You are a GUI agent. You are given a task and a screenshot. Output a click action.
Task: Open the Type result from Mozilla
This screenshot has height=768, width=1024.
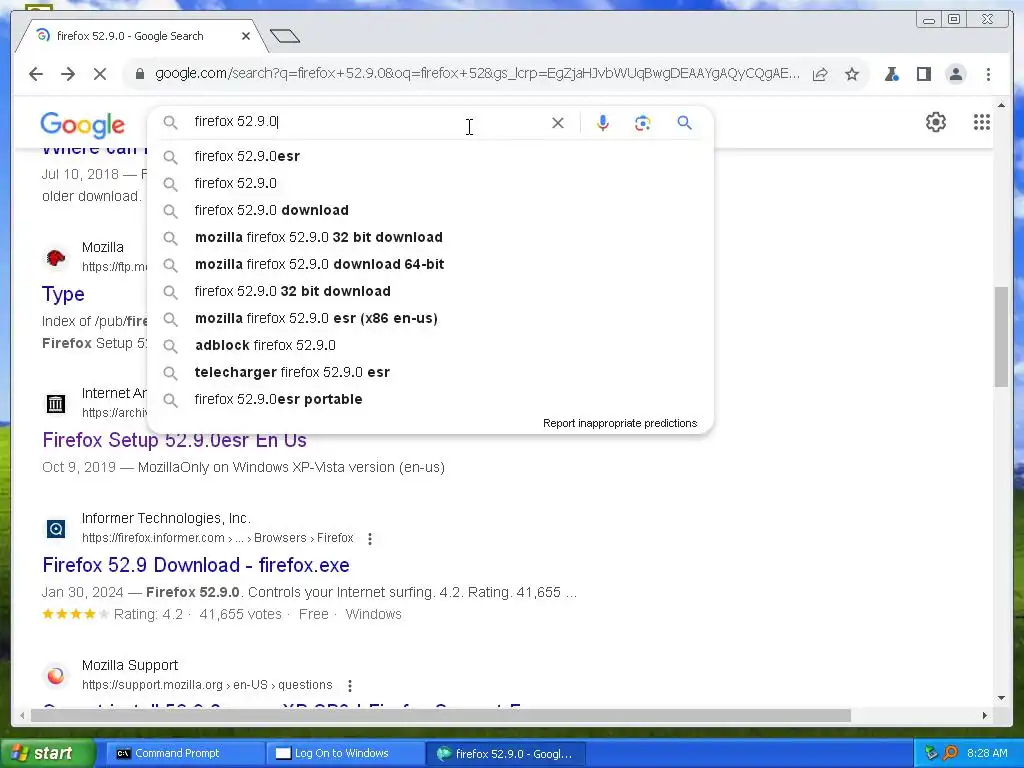63,295
